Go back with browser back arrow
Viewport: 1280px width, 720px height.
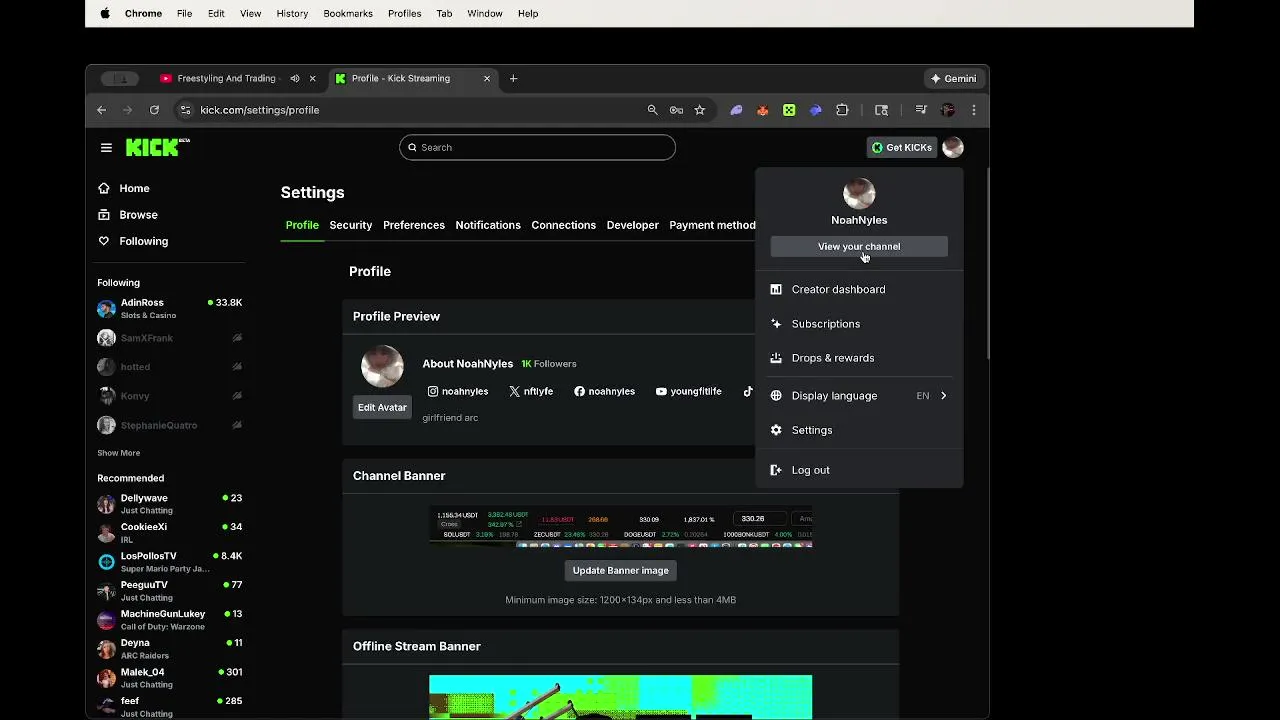click(x=101, y=110)
